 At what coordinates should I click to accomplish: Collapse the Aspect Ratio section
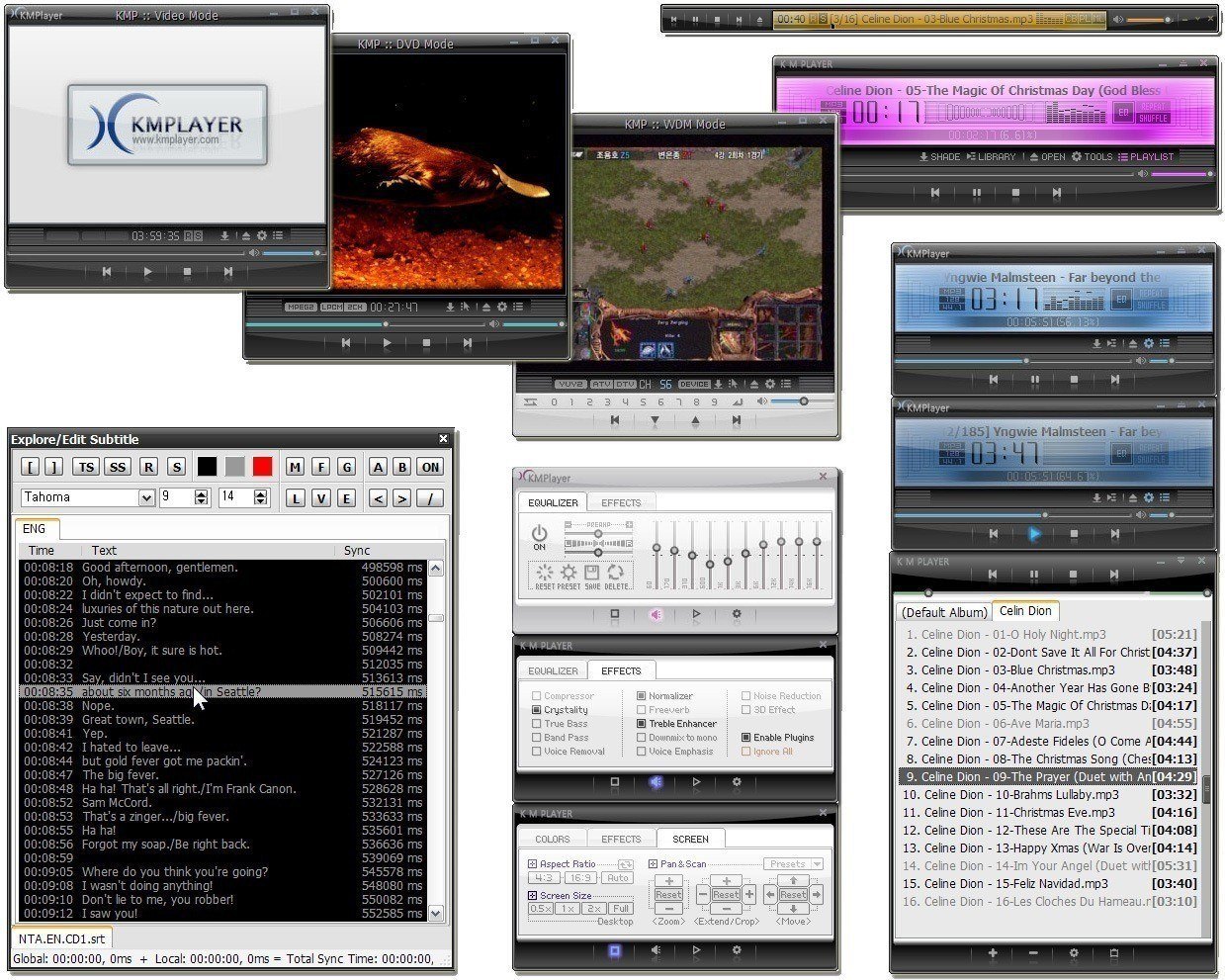pos(533,864)
